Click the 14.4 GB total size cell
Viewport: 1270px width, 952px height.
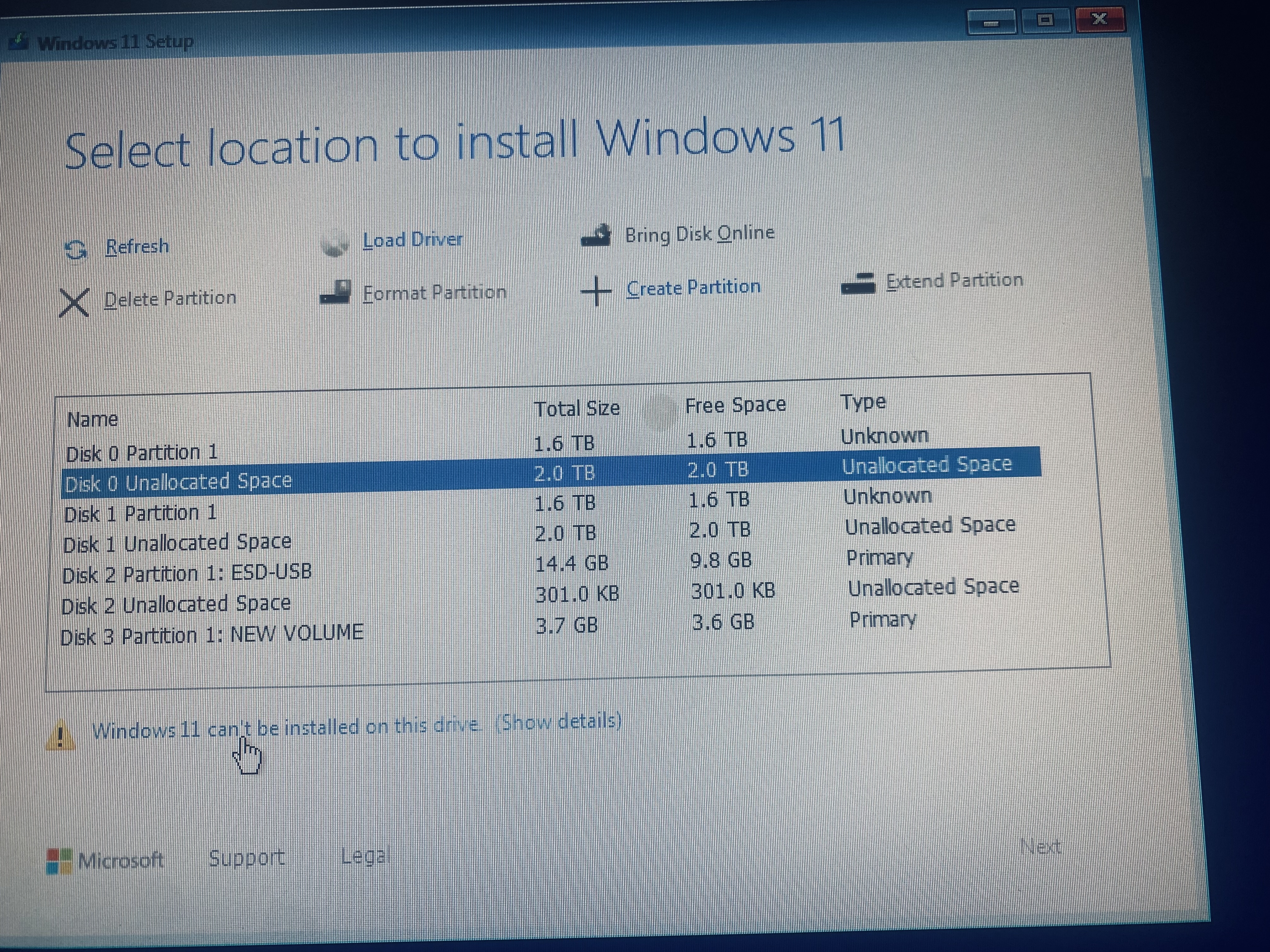[571, 564]
